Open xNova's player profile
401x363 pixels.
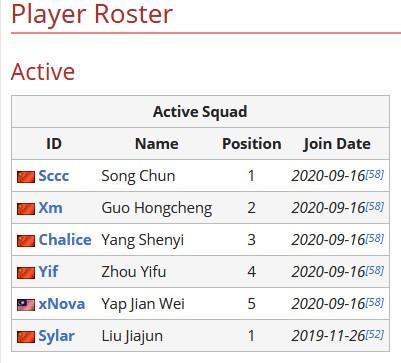pos(62,304)
